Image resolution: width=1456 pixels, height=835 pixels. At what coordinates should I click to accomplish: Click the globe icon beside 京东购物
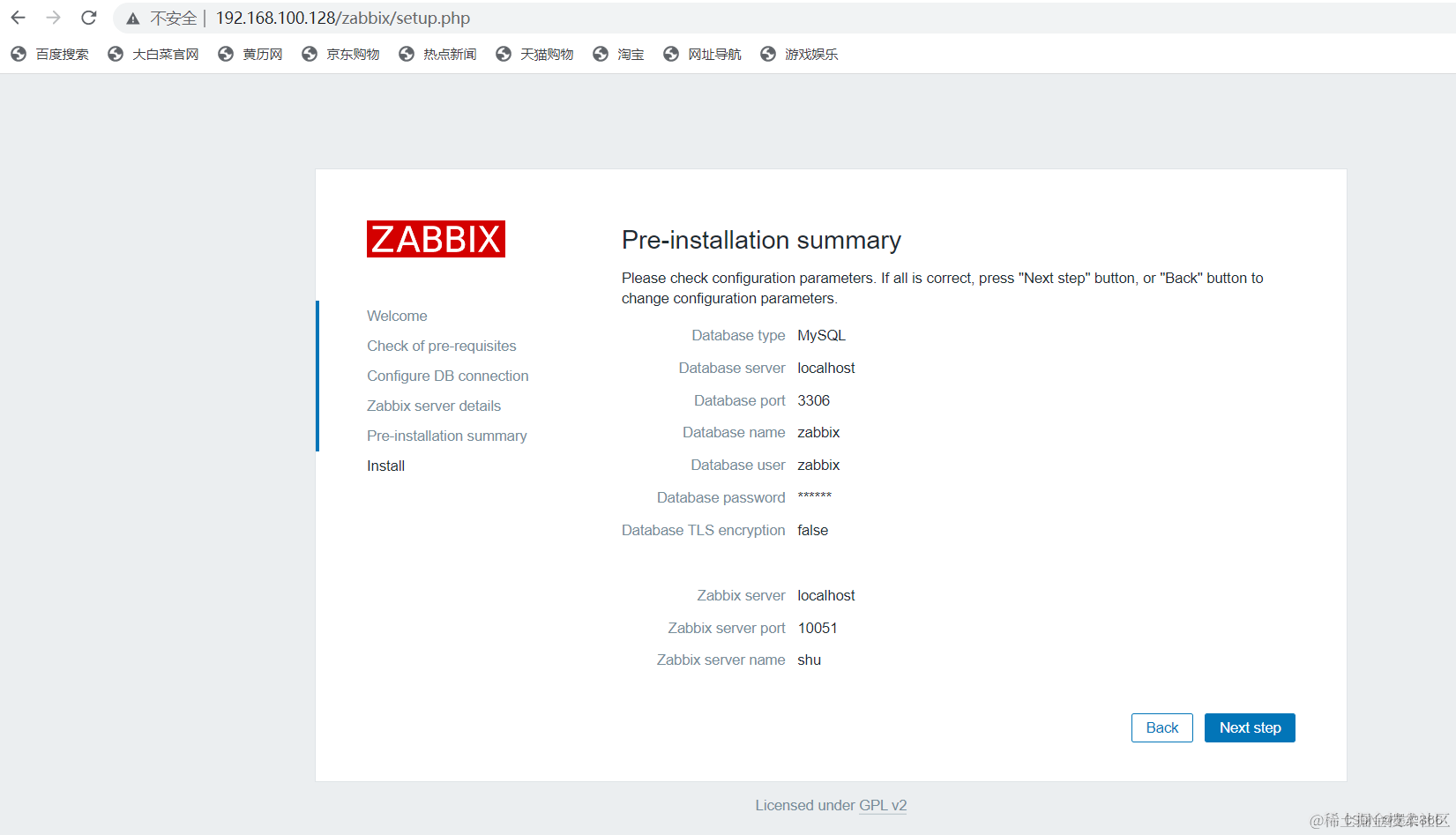(310, 54)
